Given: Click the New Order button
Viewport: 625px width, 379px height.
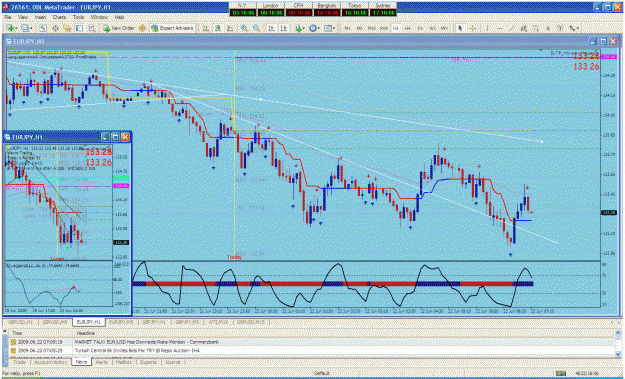Looking at the screenshot, I should pos(119,28).
